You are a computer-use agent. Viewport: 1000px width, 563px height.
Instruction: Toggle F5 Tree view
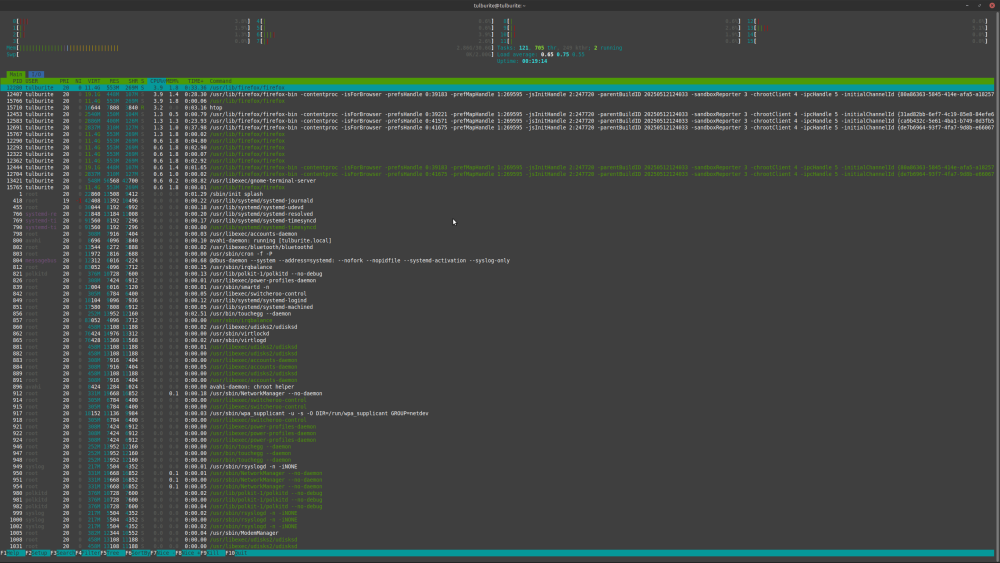(x=113, y=553)
